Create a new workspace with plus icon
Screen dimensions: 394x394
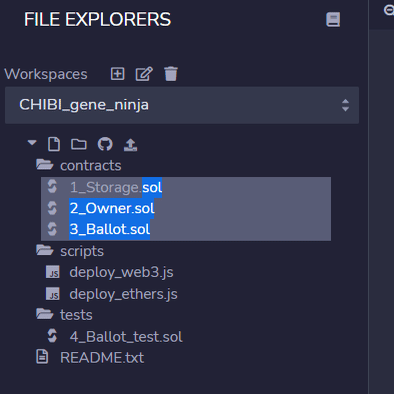tap(117, 74)
